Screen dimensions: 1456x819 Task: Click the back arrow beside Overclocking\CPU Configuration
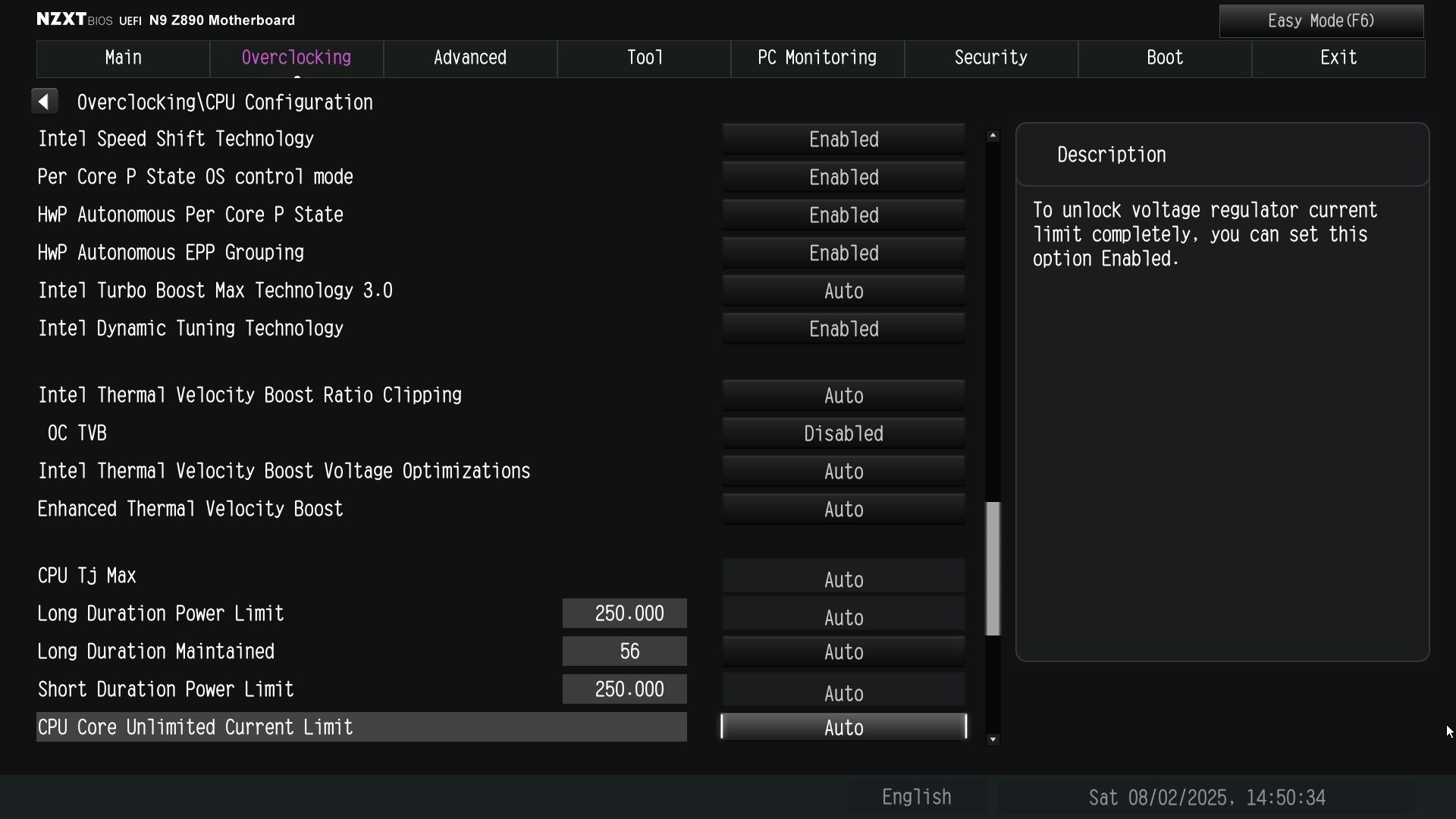pyautogui.click(x=45, y=102)
